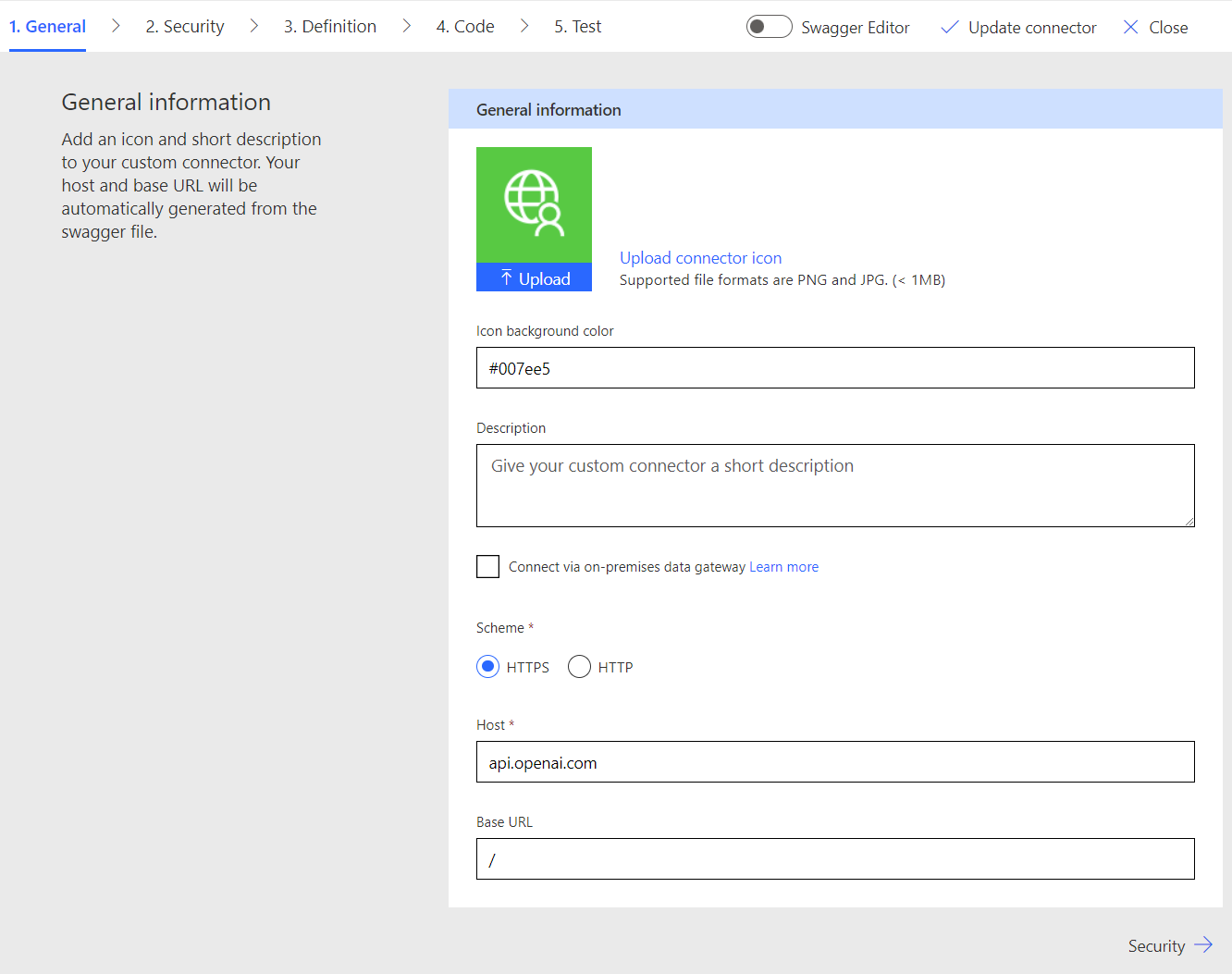
Task: Click the Host input field
Action: (835, 762)
